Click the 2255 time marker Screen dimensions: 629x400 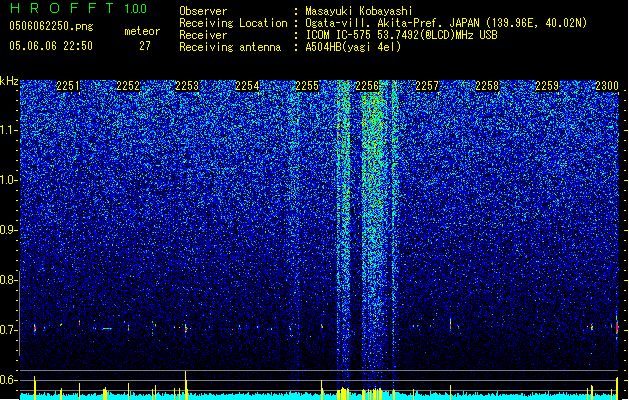point(307,86)
